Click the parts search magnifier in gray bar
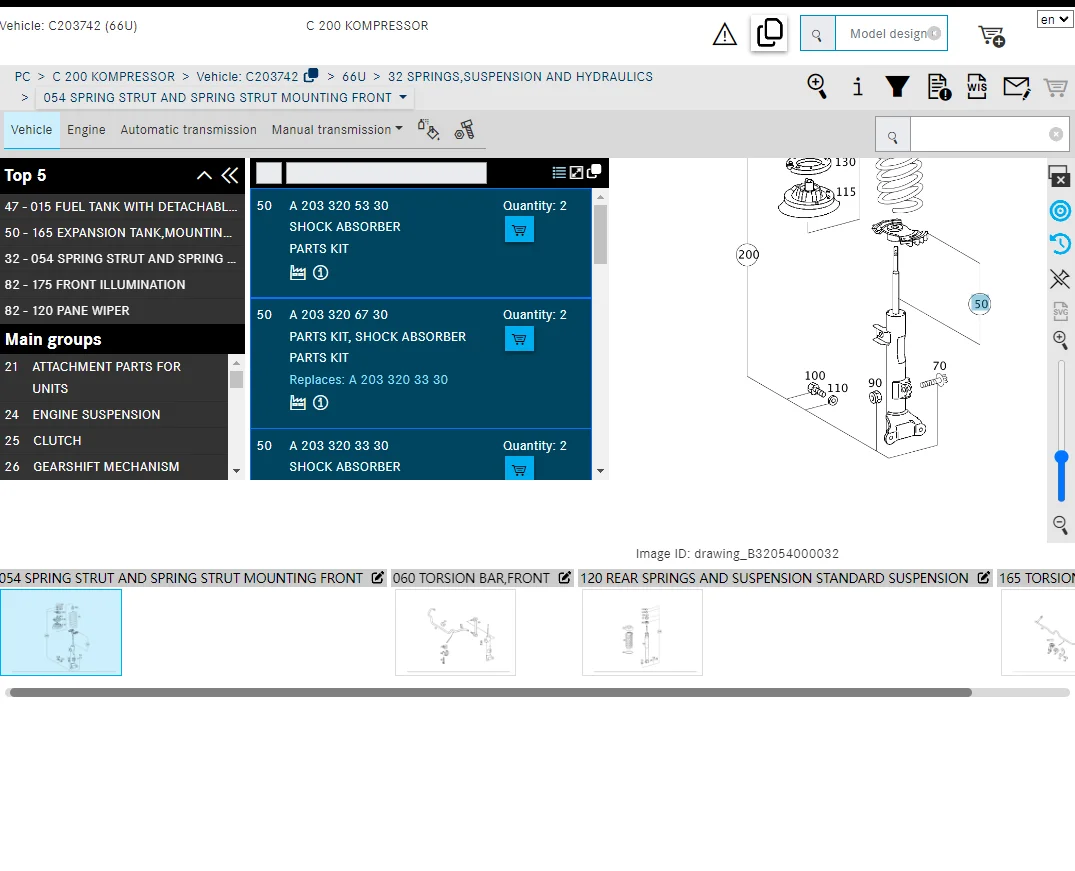1075x871 pixels. 893,135
